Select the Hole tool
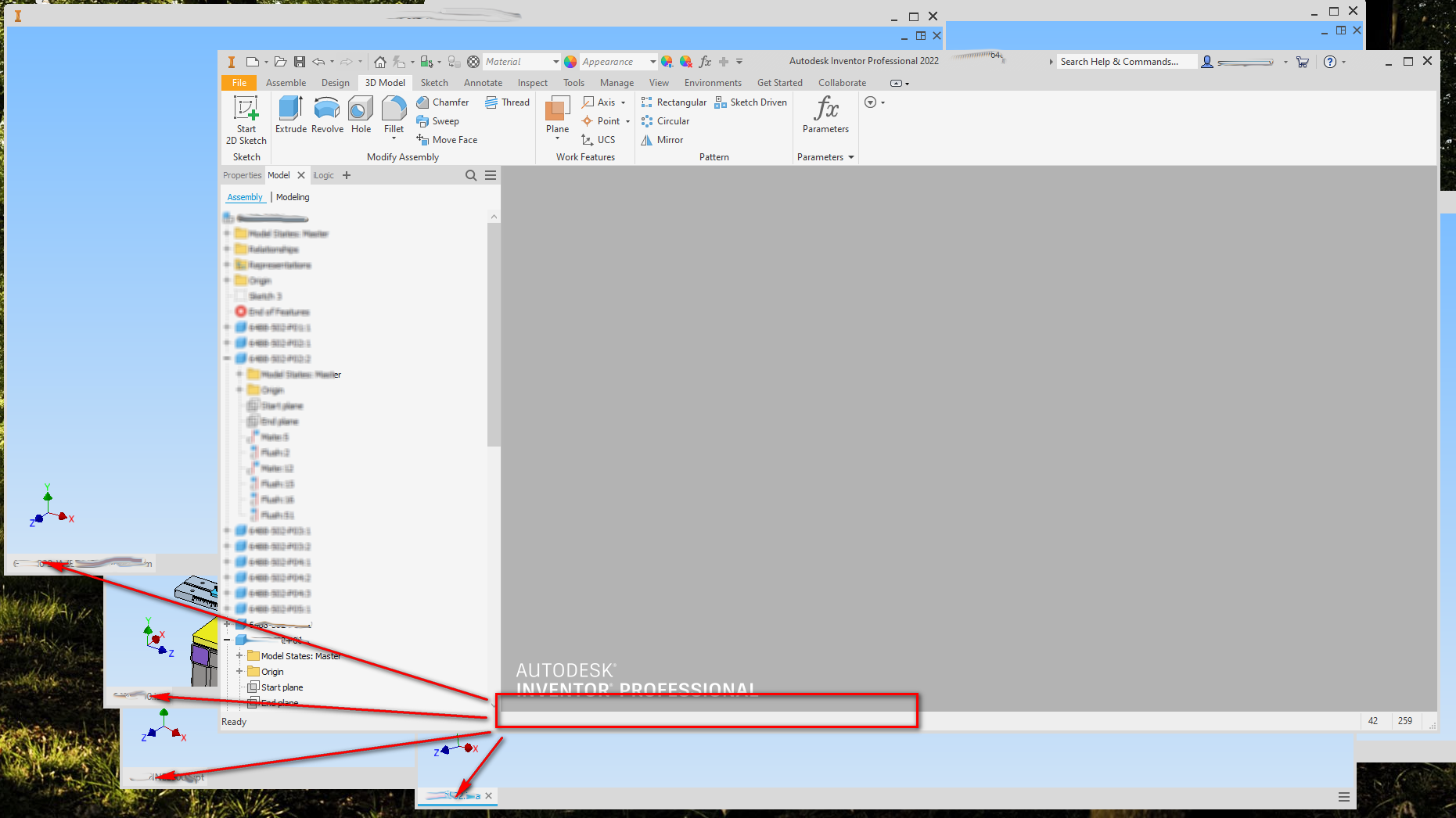1456x818 pixels. 360,115
